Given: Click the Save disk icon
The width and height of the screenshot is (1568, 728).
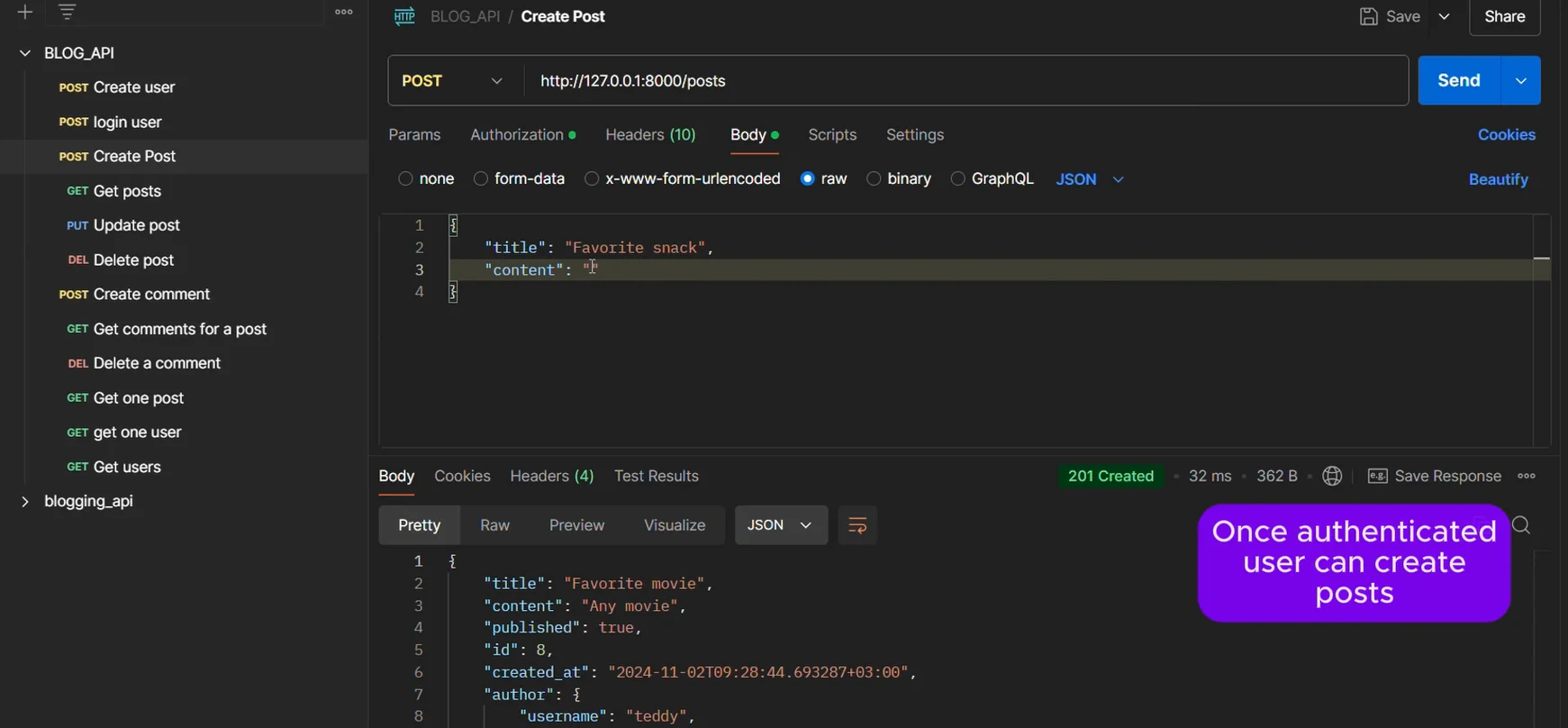Looking at the screenshot, I should (x=1368, y=16).
